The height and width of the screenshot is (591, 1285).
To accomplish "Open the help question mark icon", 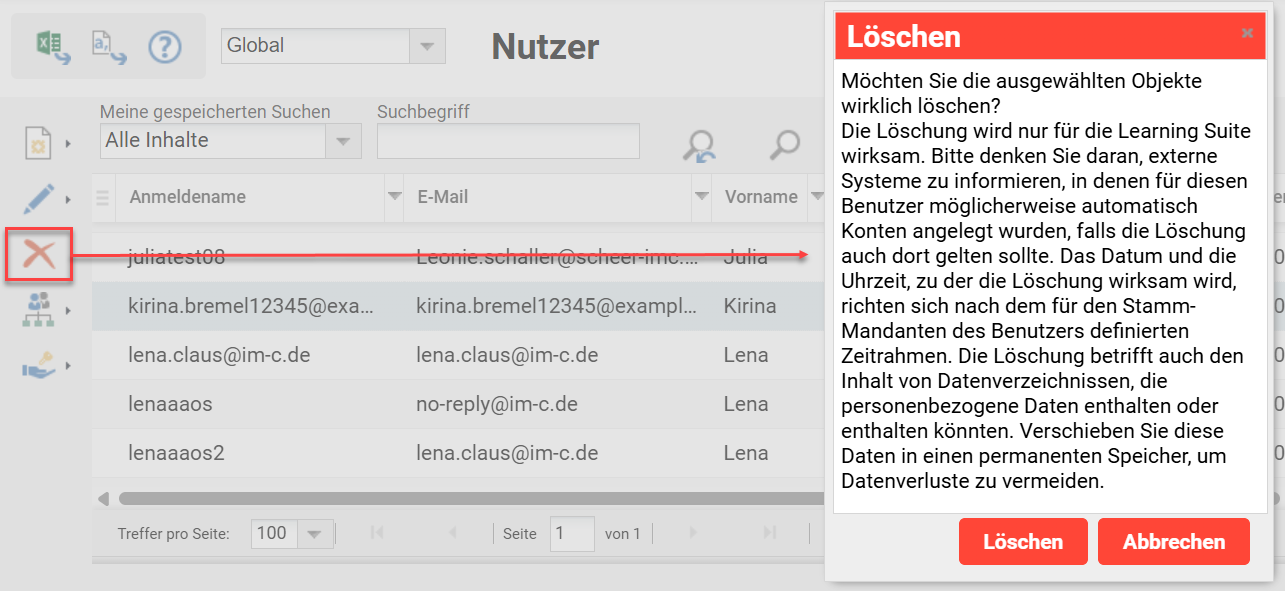I will (x=165, y=46).
